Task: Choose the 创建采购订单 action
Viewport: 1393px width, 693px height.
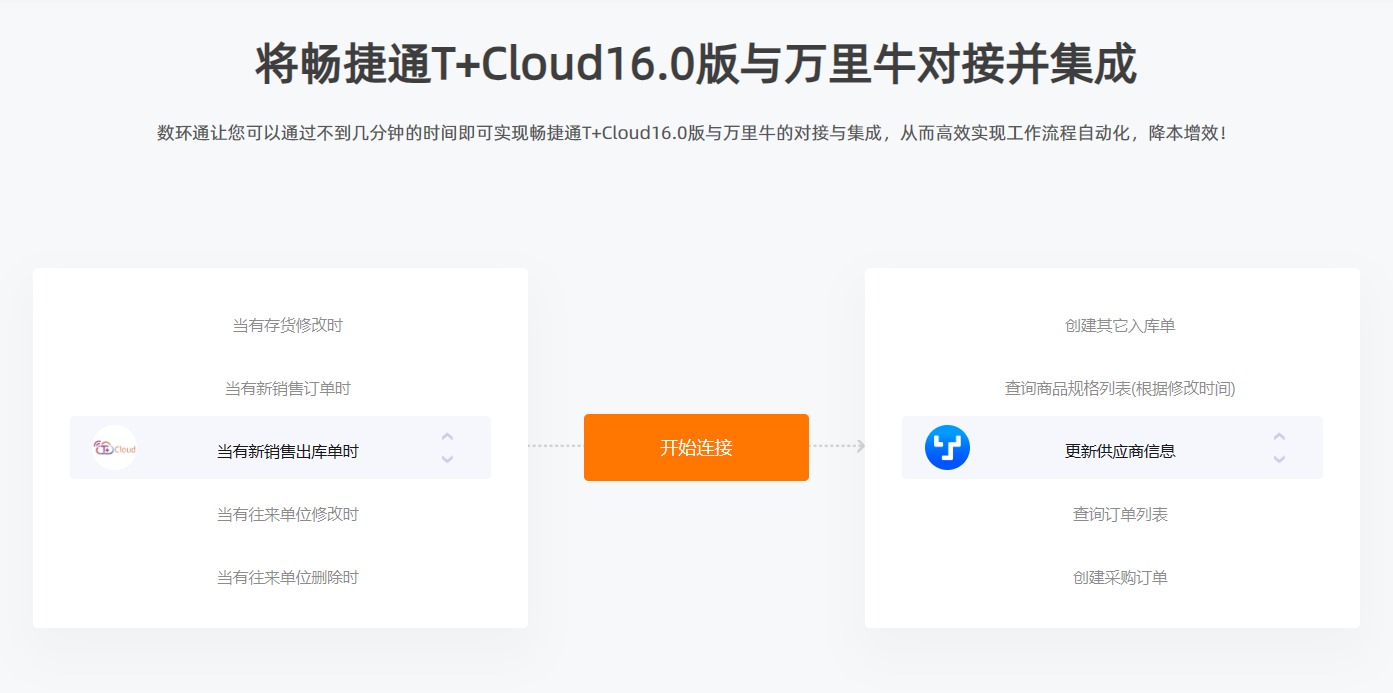Action: click(1120, 577)
